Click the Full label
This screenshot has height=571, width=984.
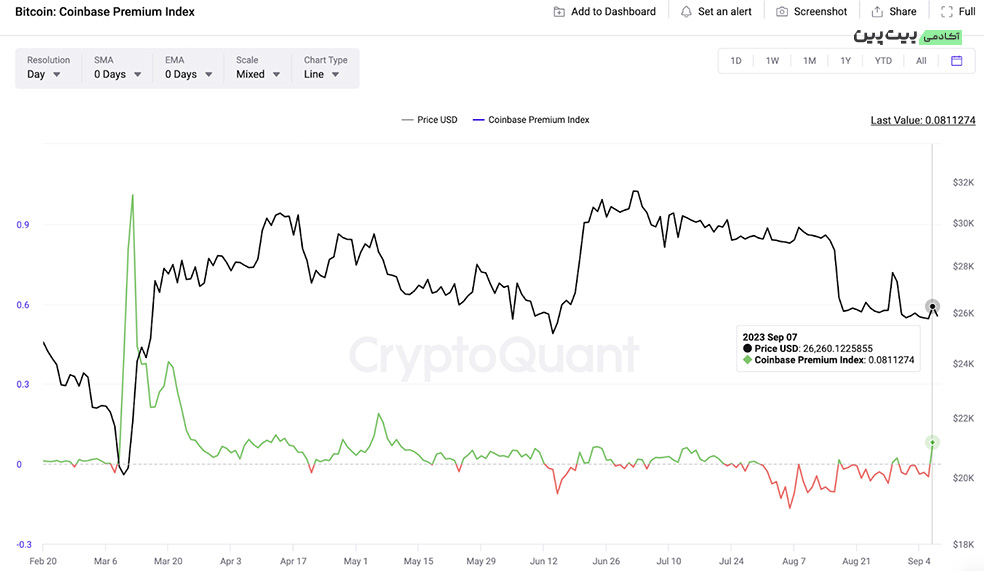coord(967,12)
